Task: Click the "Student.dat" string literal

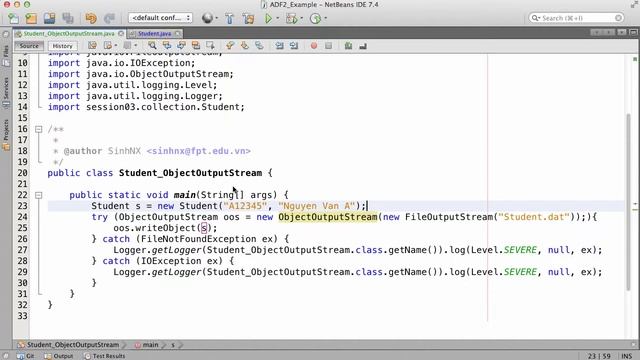Action: click(534, 217)
